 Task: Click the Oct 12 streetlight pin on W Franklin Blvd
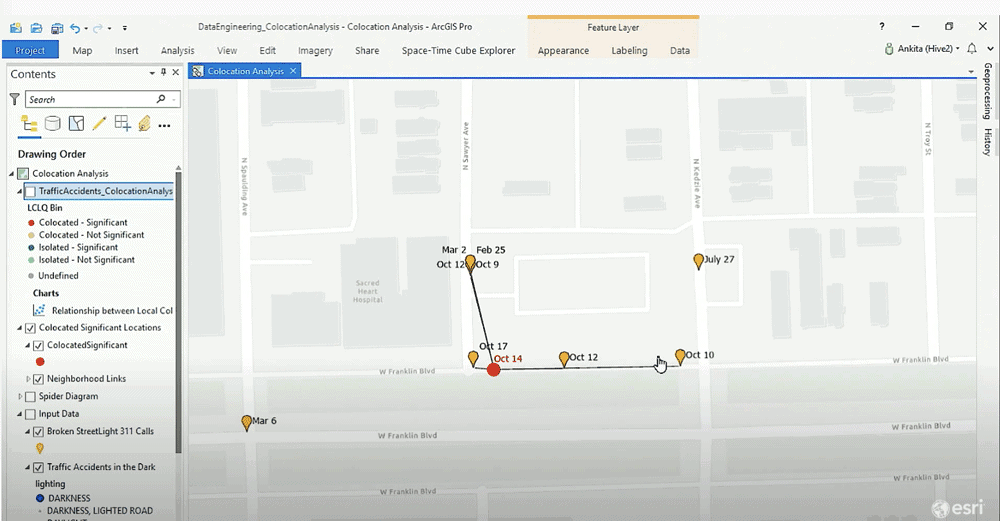coord(564,359)
